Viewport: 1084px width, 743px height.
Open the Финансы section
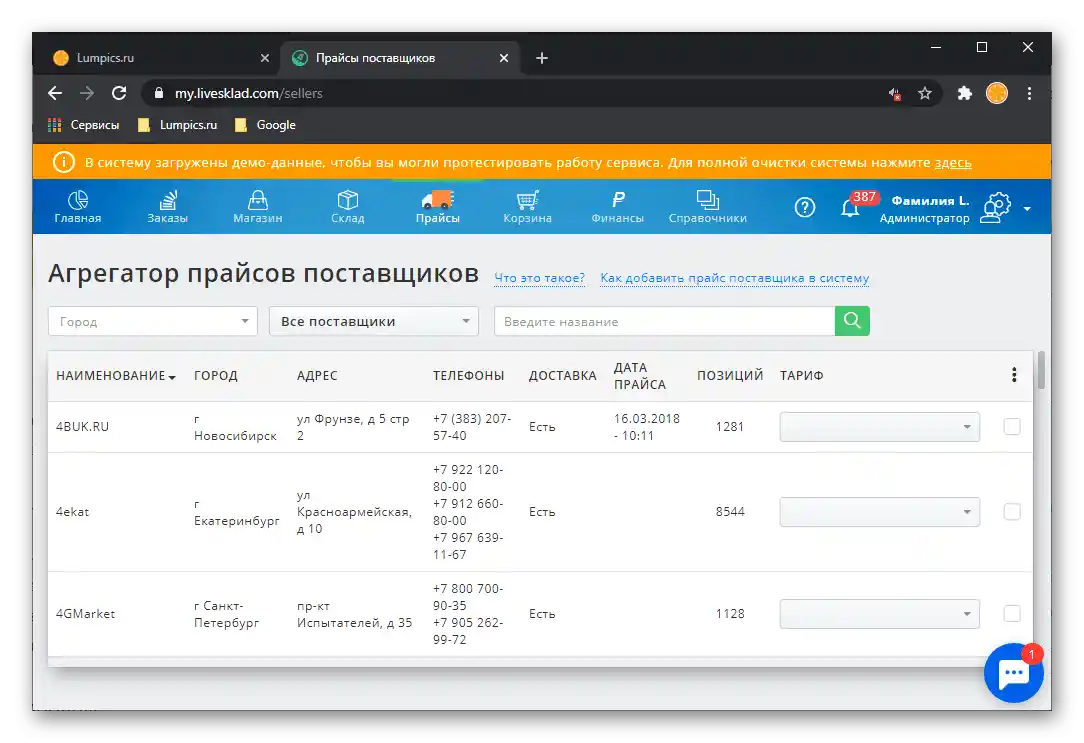617,206
